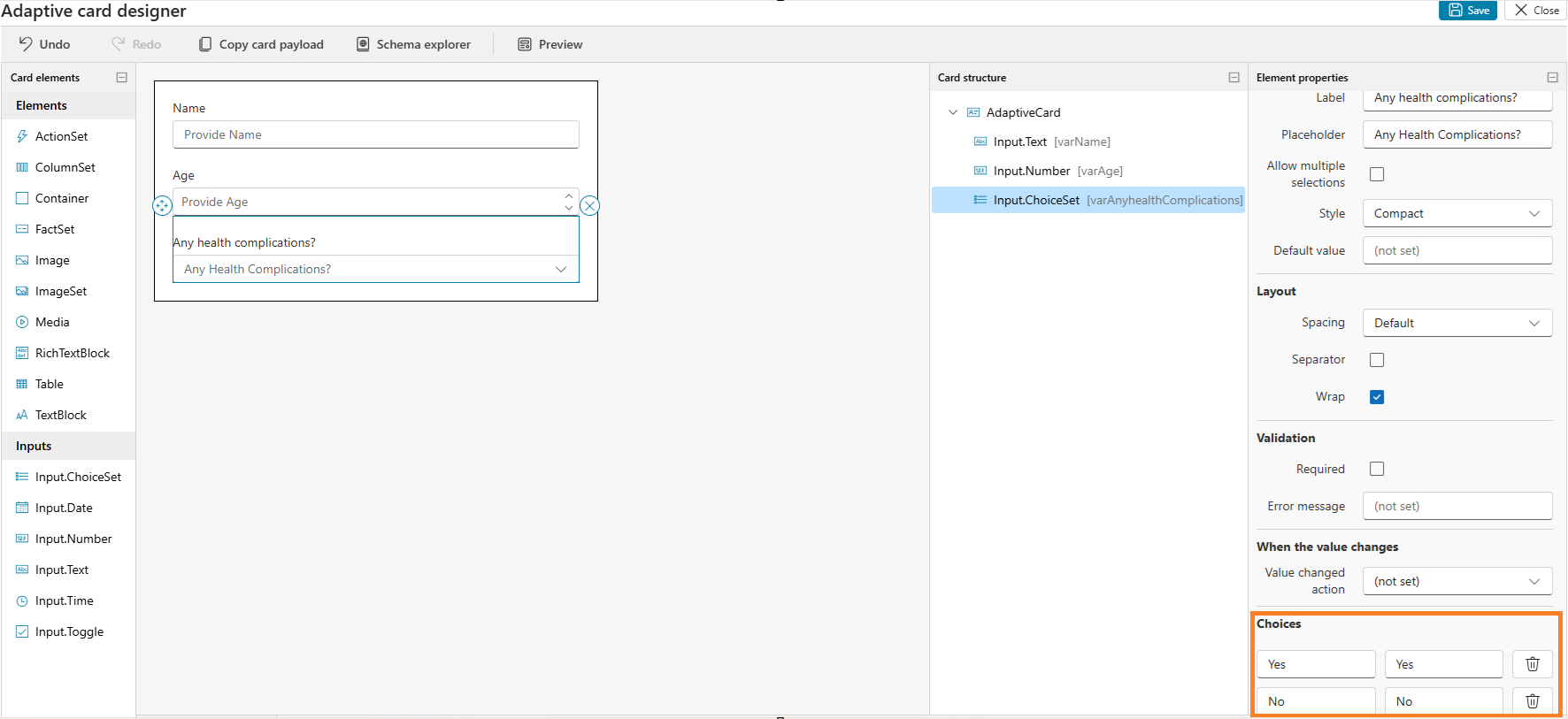Delete the Yes choice with trash icon
The width and height of the screenshot is (1568, 719).
(1532, 664)
